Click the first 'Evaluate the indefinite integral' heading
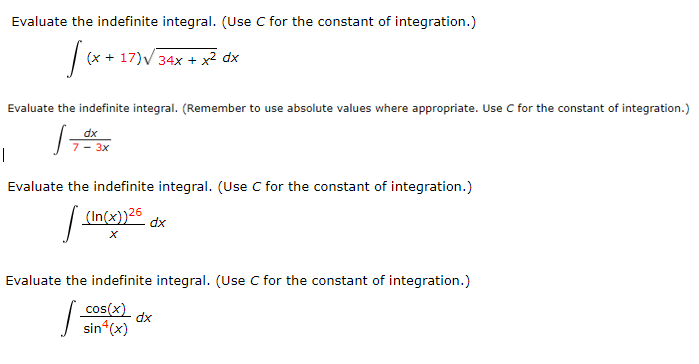Screen dimensions: 699x364 114,21
